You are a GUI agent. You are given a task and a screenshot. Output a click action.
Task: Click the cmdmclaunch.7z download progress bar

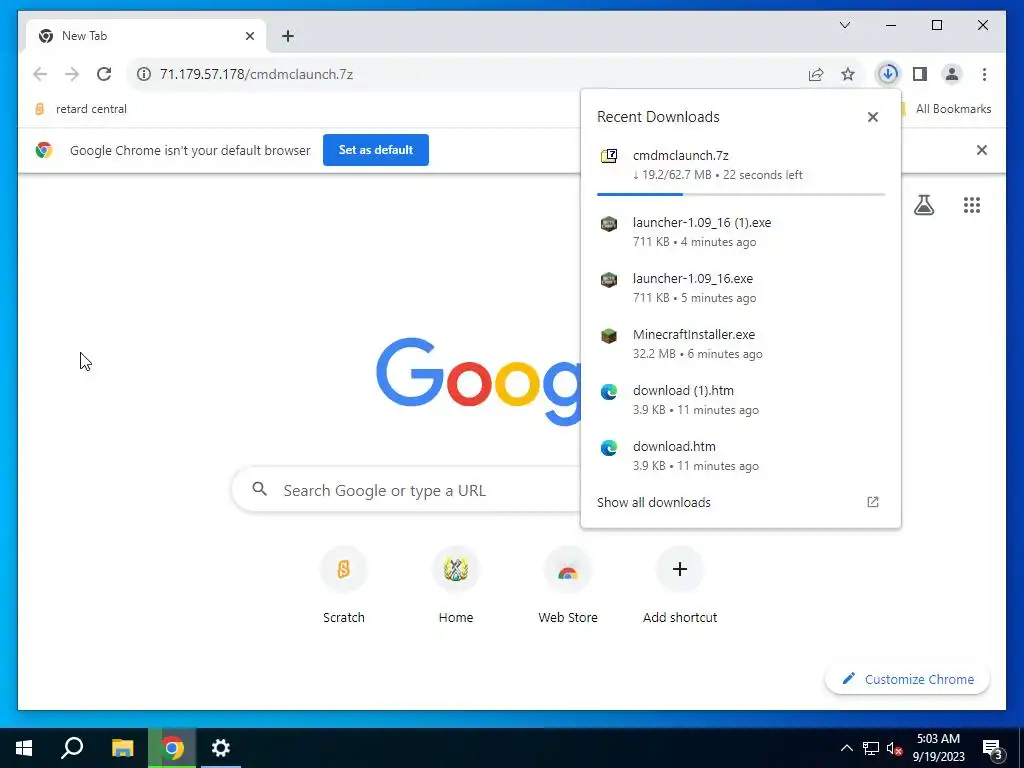[741, 194]
